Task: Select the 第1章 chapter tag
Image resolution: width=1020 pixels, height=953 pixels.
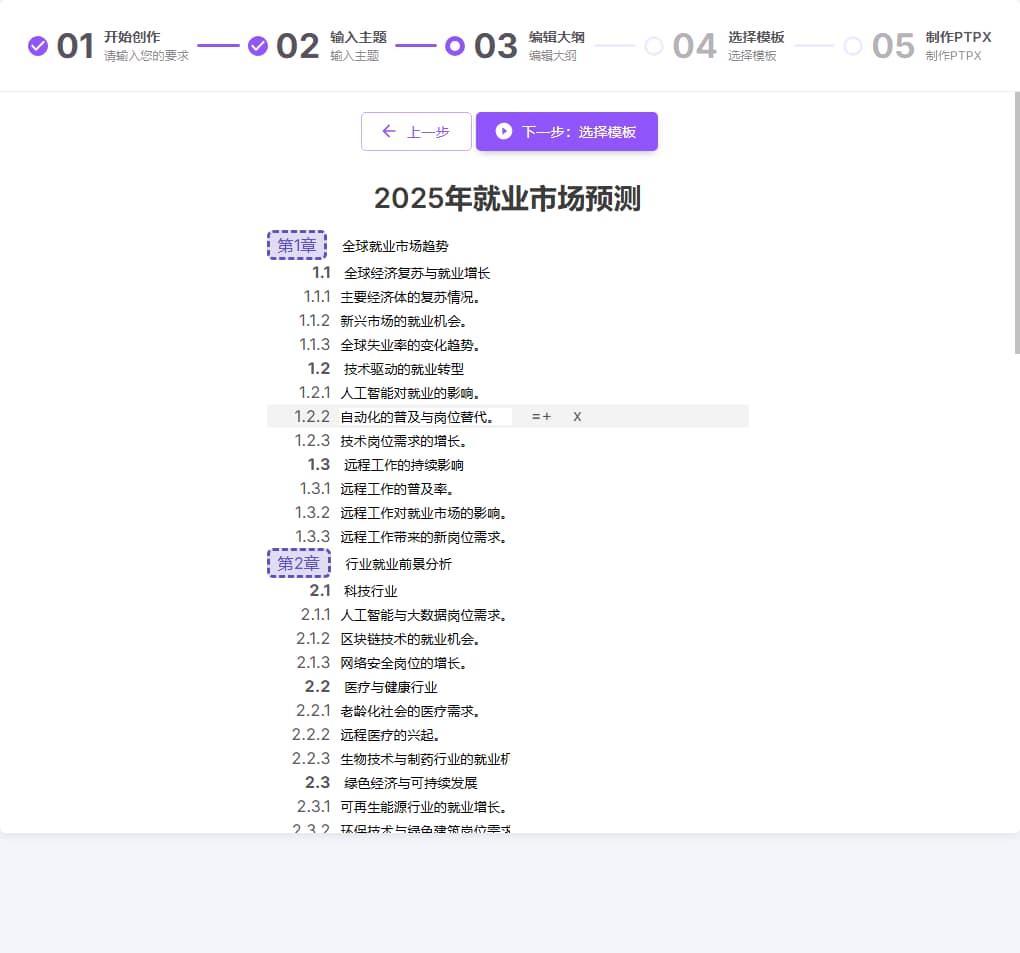Action: click(297, 245)
